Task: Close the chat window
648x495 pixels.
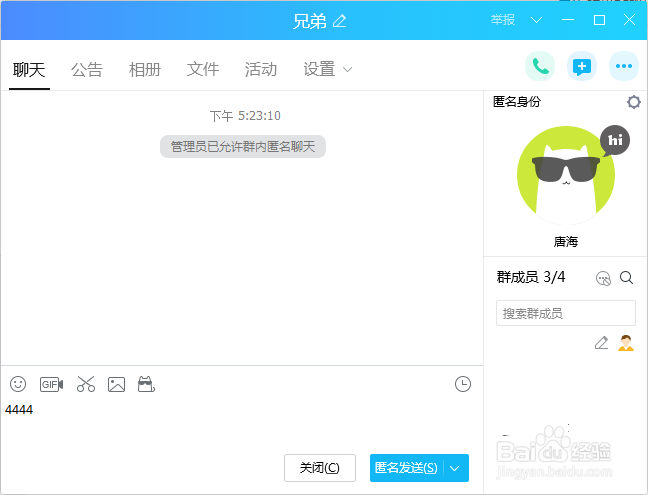Action: [x=629, y=20]
